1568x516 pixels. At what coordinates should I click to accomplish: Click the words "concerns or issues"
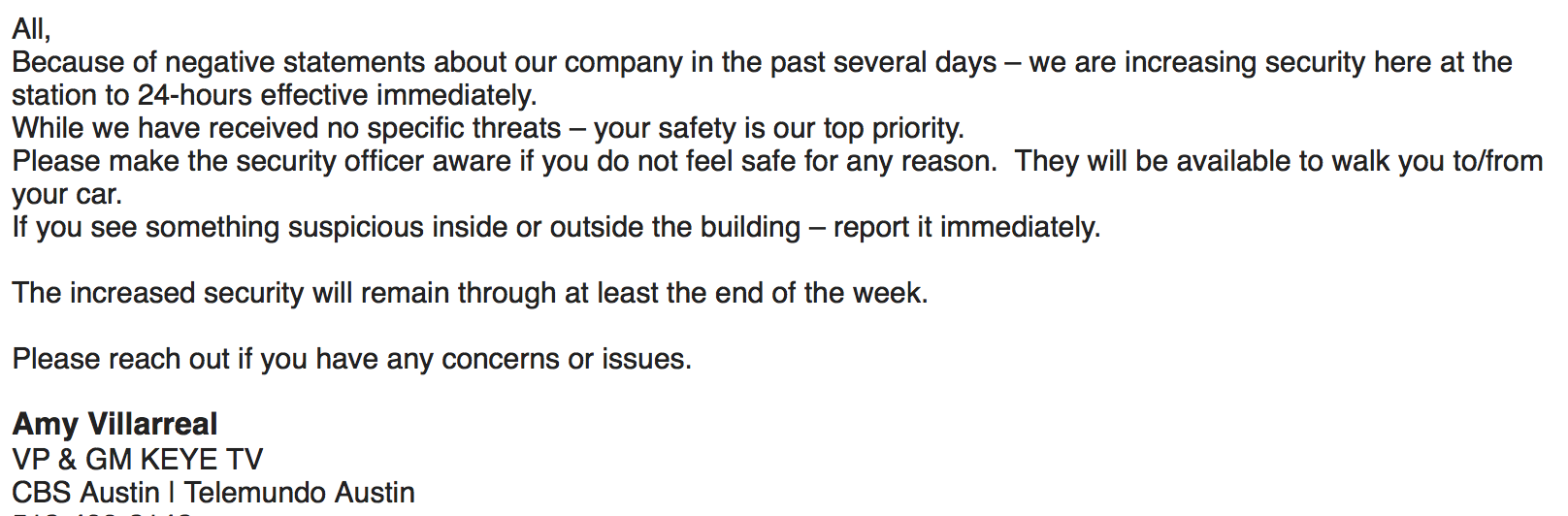click(564, 359)
